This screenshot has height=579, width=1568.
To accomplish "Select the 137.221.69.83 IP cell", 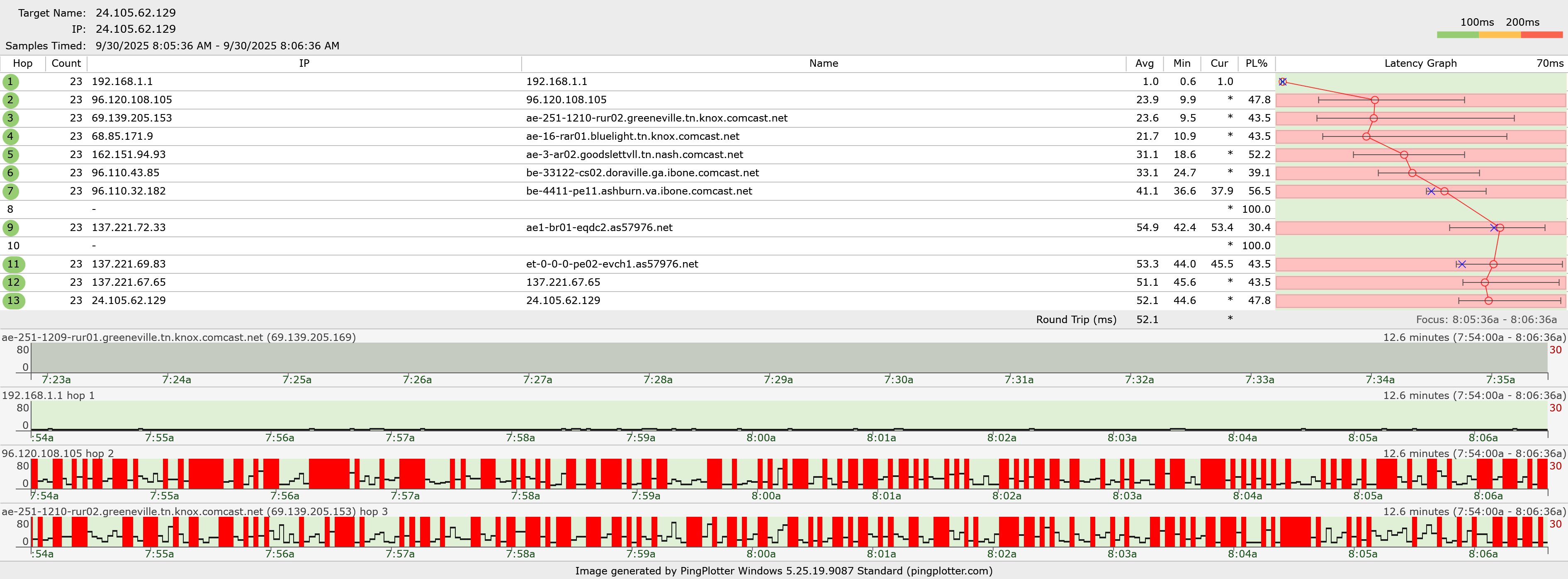I will [x=129, y=264].
